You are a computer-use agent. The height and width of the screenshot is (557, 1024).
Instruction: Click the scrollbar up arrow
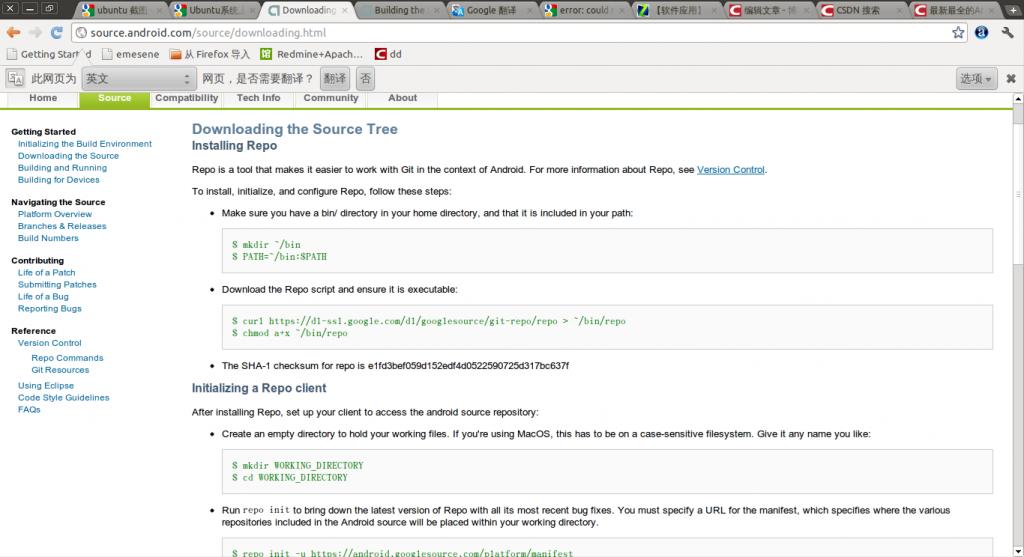1017,99
